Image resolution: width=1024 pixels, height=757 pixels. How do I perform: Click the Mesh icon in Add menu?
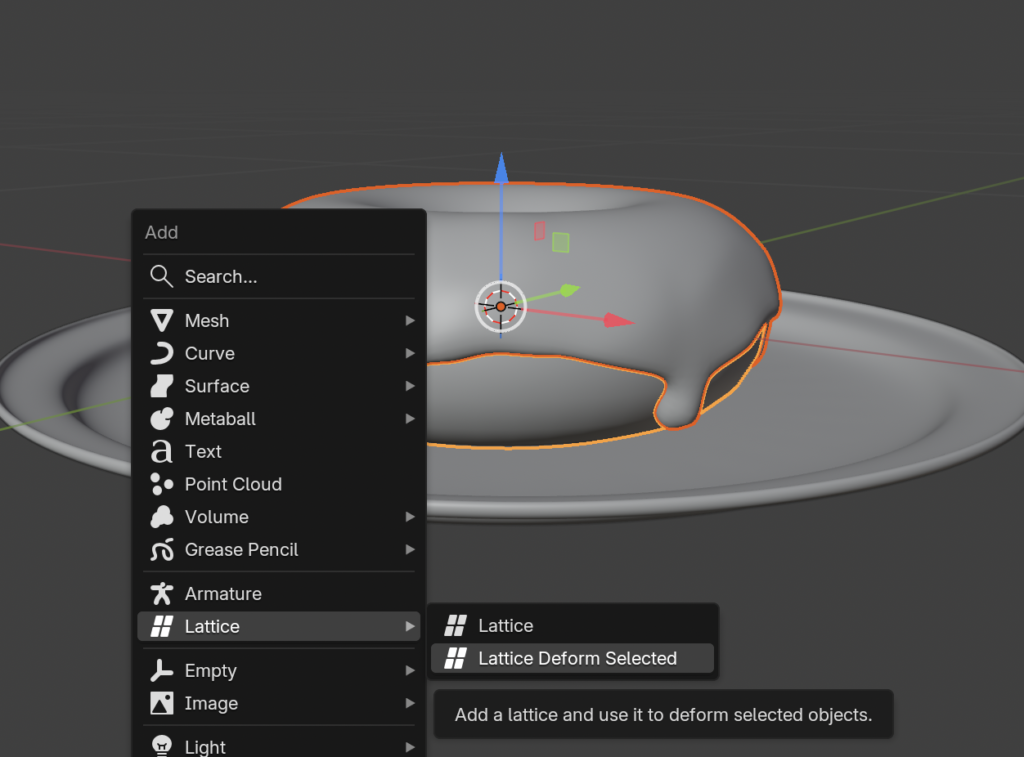click(161, 321)
